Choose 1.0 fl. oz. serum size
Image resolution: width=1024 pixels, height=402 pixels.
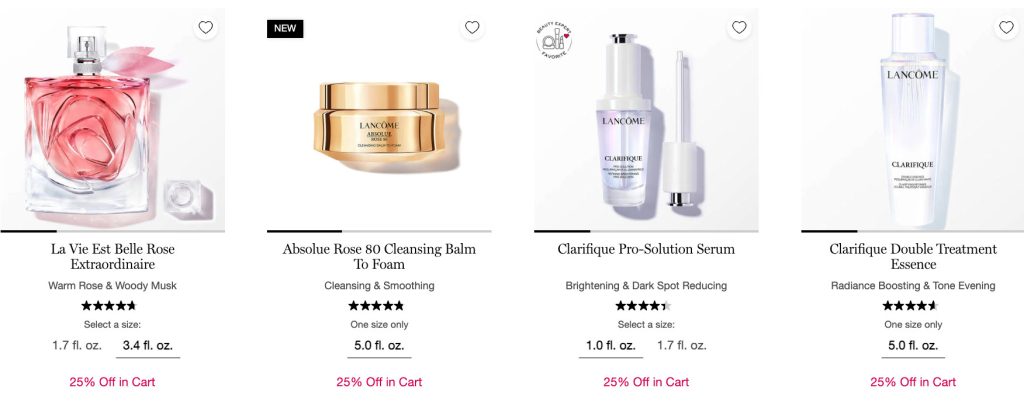point(611,346)
